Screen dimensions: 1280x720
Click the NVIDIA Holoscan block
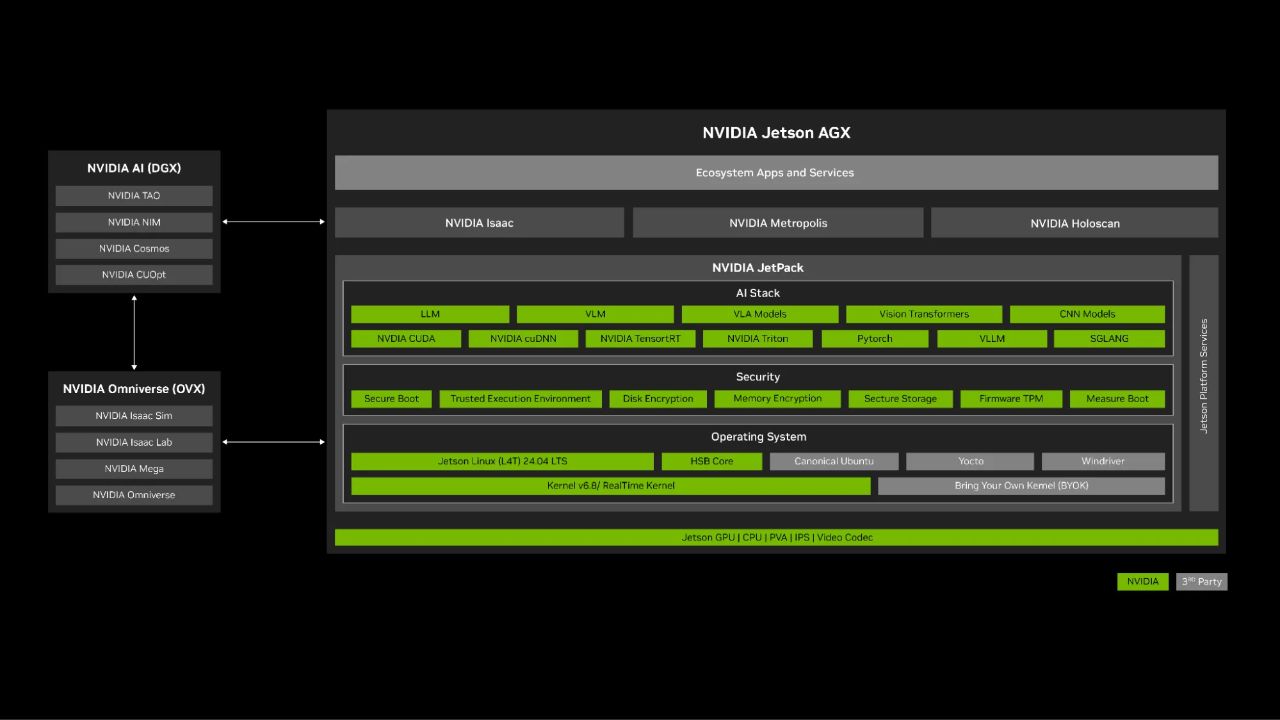(1074, 223)
